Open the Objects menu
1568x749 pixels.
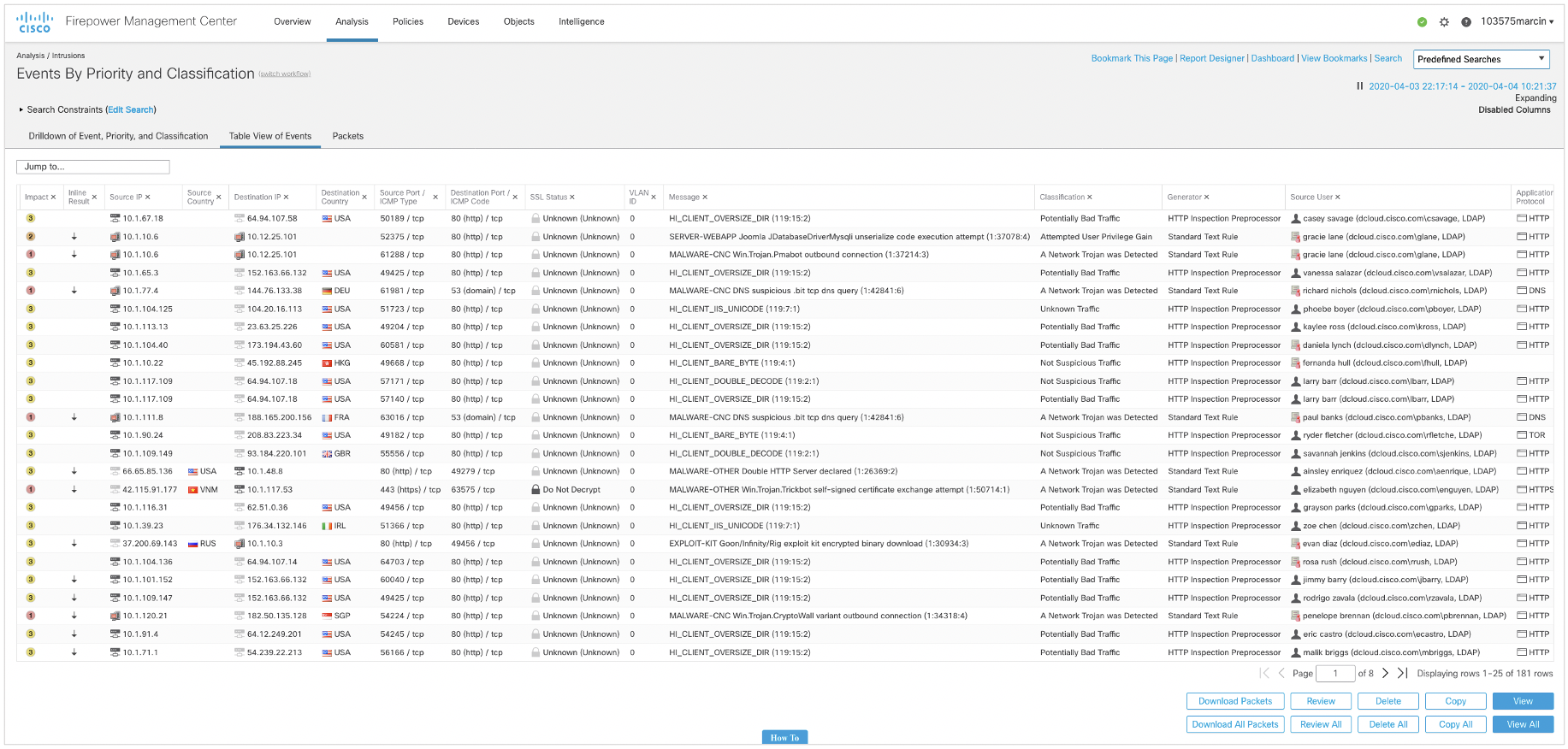pyautogui.click(x=519, y=22)
